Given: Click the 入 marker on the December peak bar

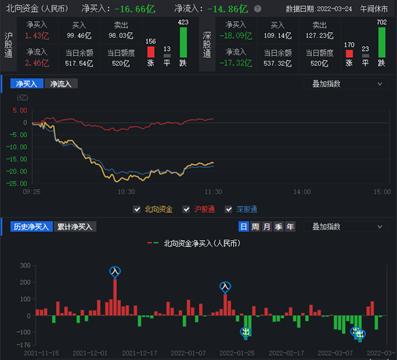Looking at the screenshot, I should click(x=115, y=272).
